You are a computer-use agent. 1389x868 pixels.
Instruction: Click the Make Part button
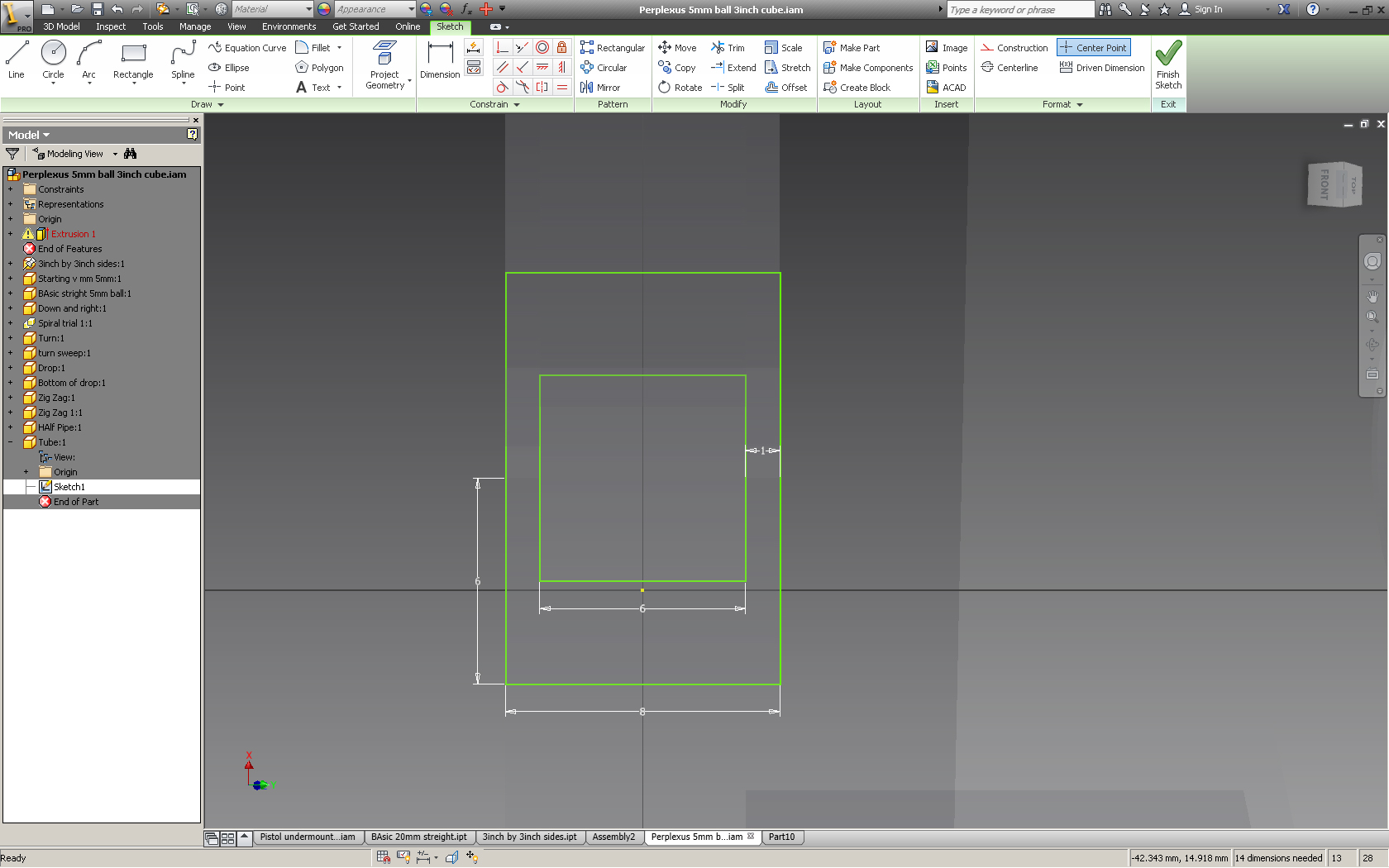[x=852, y=48]
